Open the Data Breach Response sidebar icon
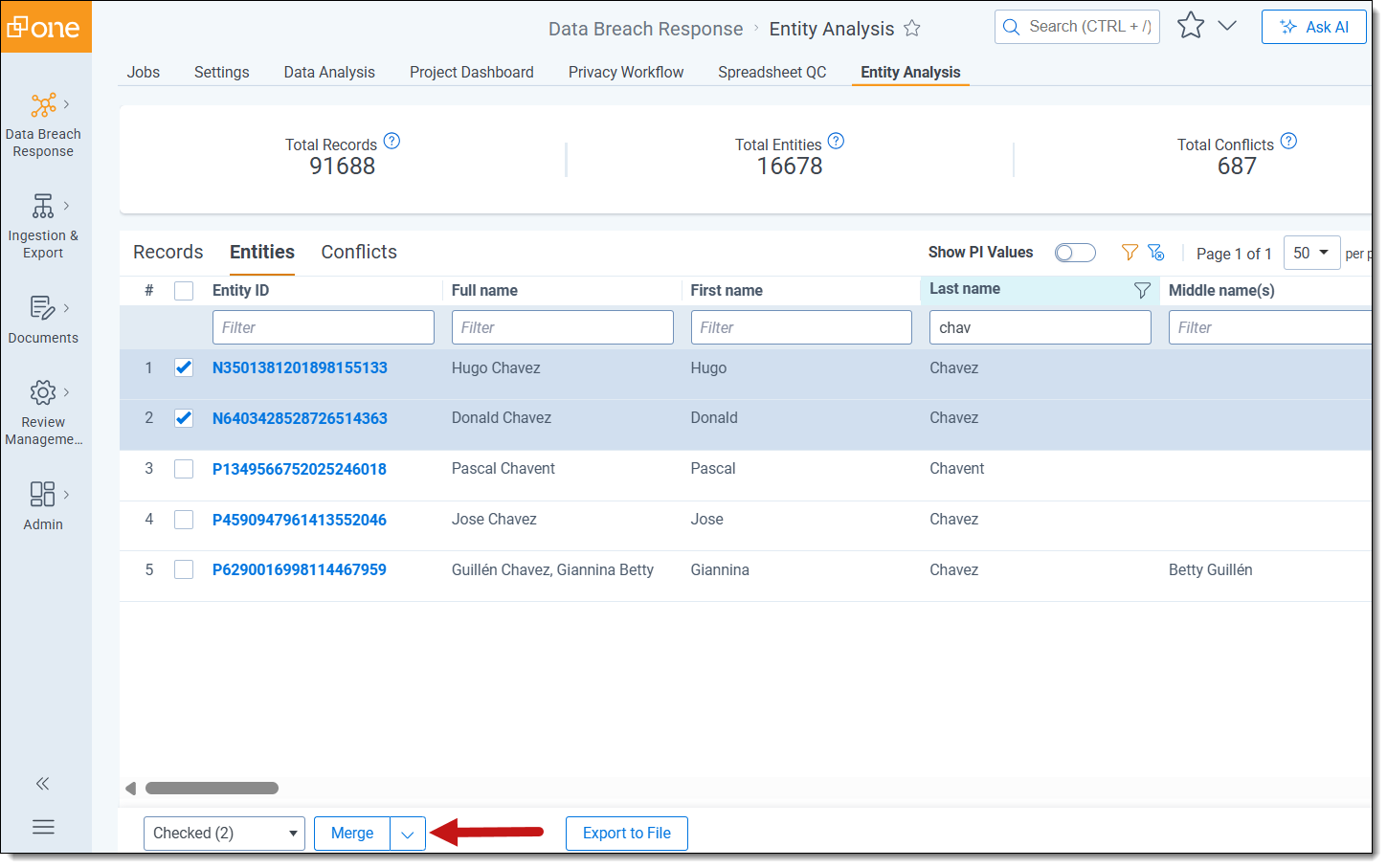This screenshot has height=868, width=1387. coord(43,105)
